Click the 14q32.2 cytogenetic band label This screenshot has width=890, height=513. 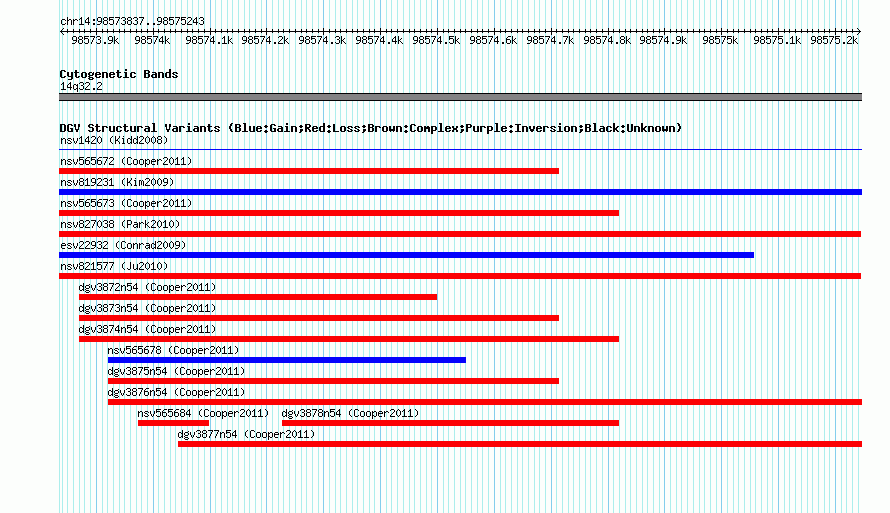pos(81,86)
